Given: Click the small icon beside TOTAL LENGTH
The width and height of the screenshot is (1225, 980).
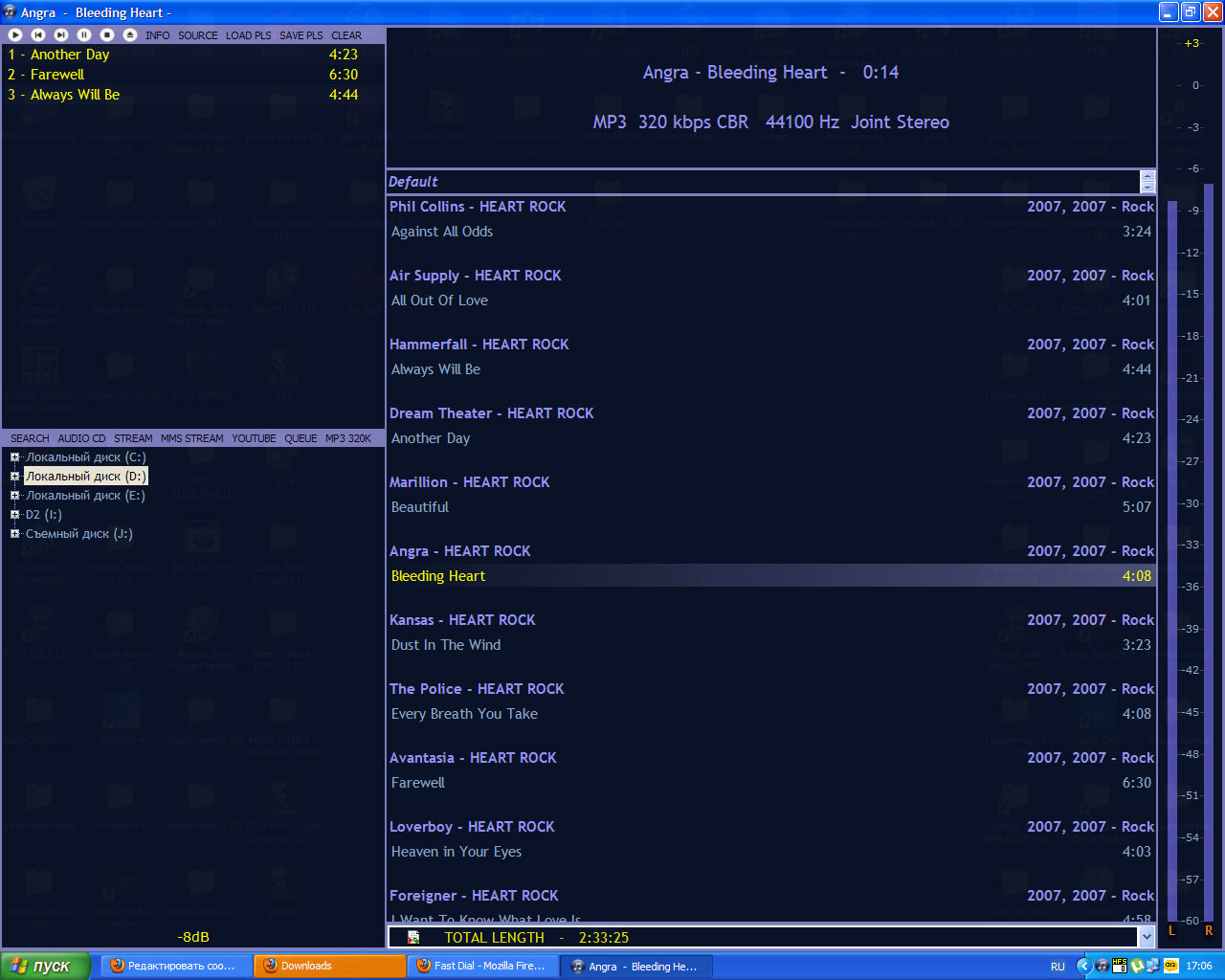Looking at the screenshot, I should pos(413,938).
